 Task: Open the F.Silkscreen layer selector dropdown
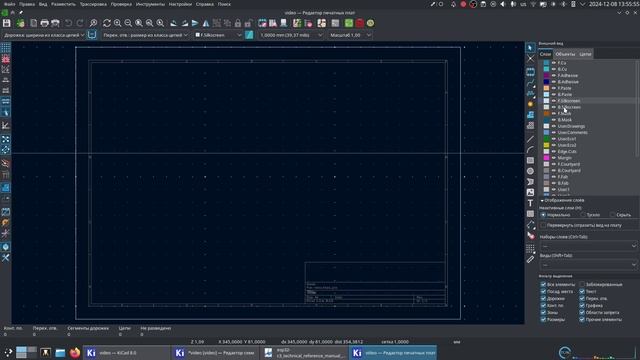pyautogui.click(x=218, y=35)
